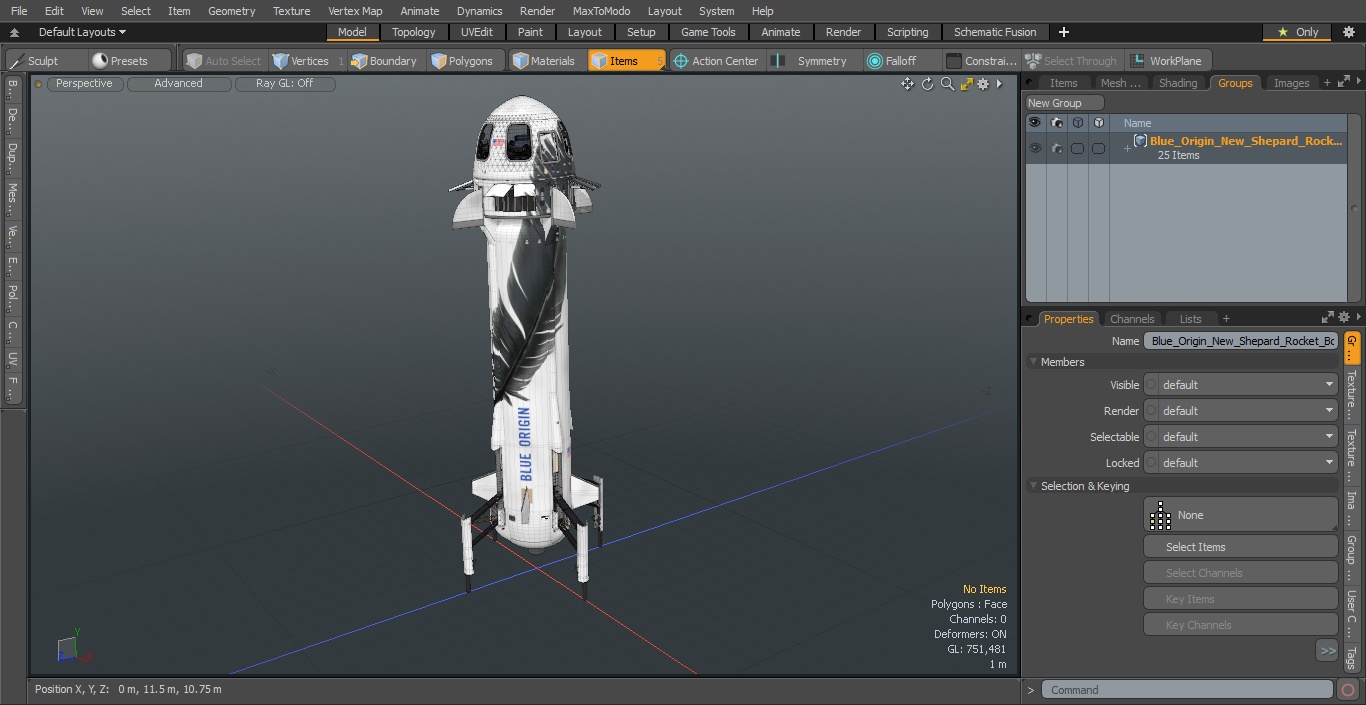Open the Lists tab
1366x705 pixels.
(1190, 319)
